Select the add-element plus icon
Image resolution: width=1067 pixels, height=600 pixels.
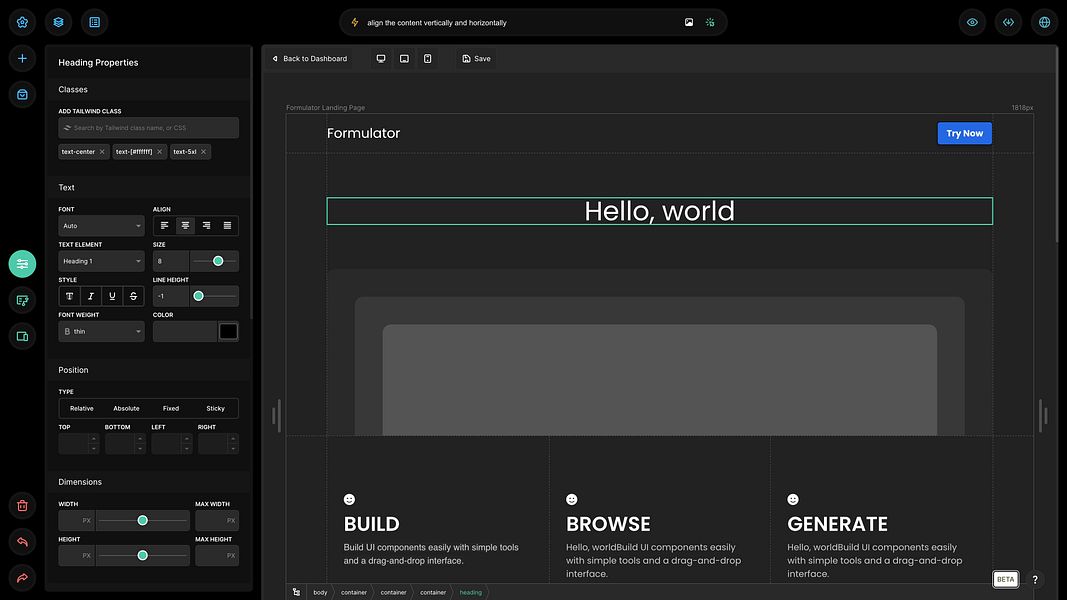[21, 57]
